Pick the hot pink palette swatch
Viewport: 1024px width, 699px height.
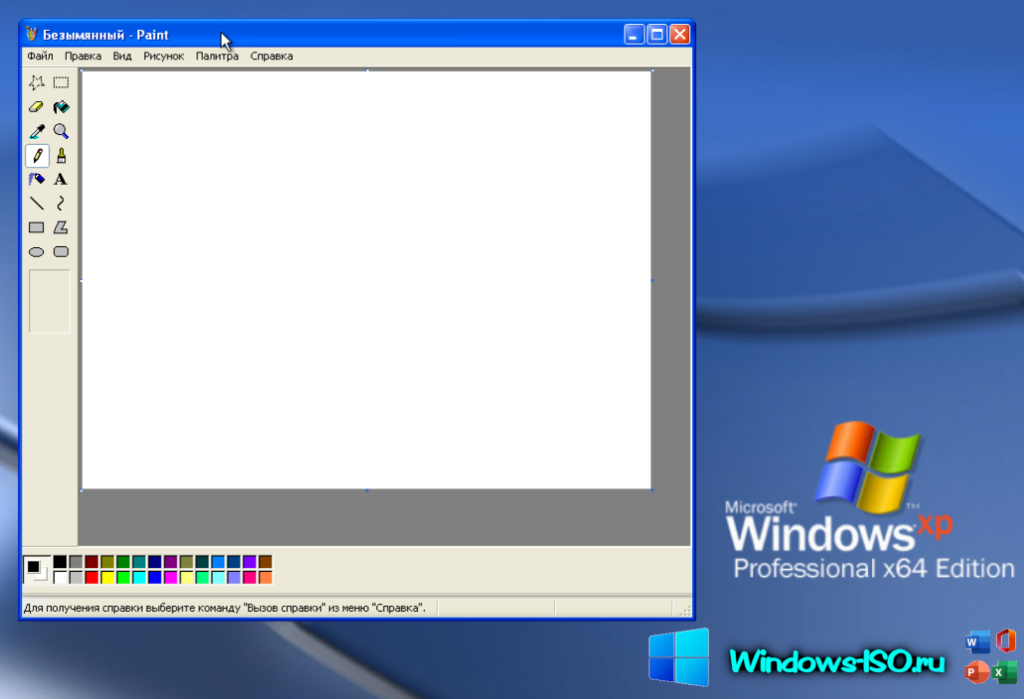(x=249, y=577)
